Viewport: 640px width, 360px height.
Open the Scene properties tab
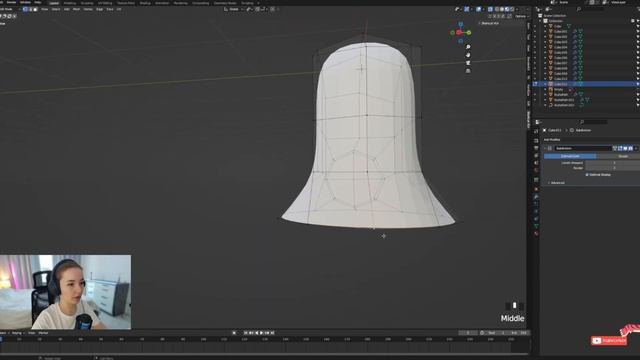click(536, 163)
